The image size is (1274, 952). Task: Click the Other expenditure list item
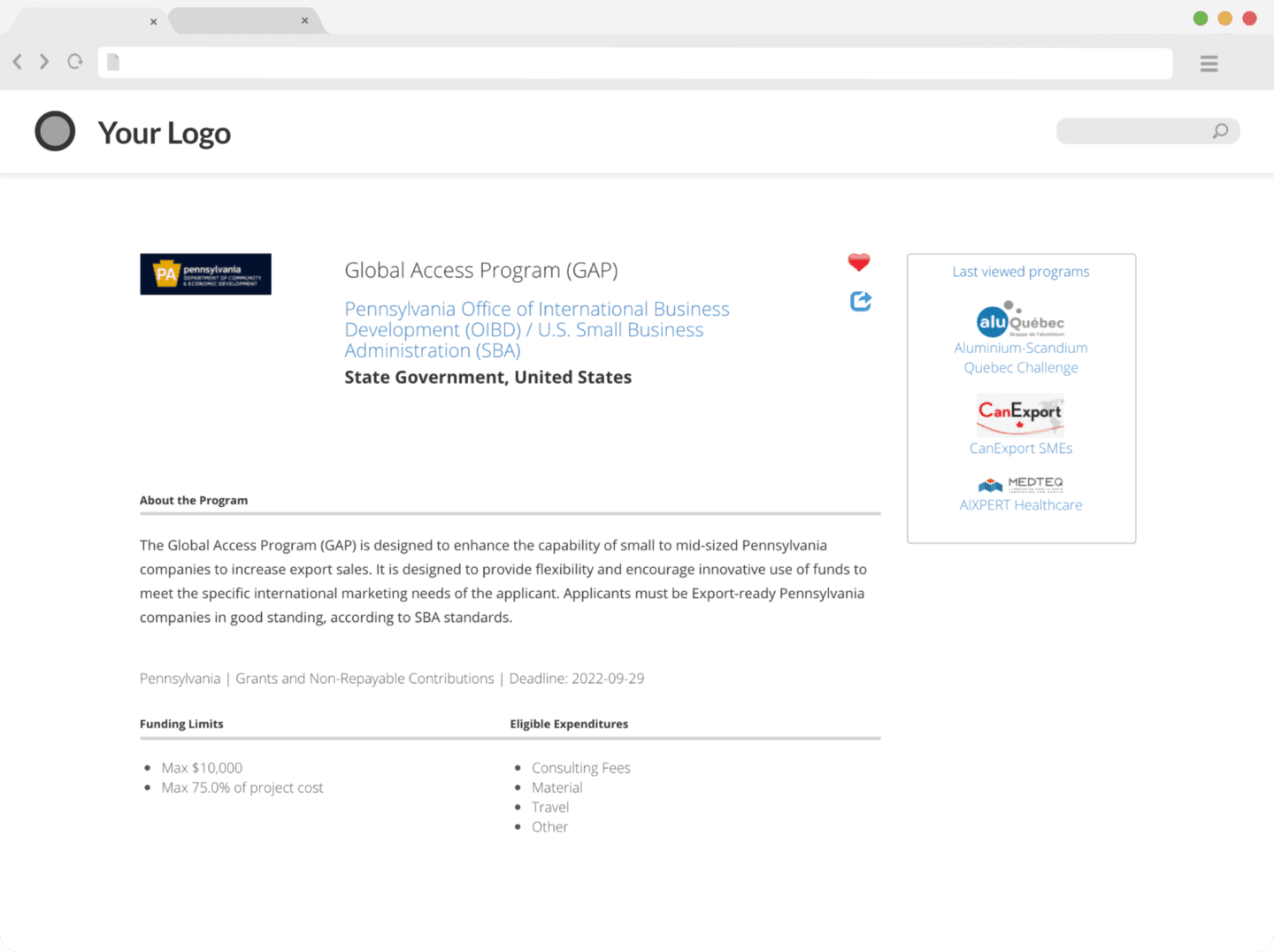pyautogui.click(x=549, y=826)
